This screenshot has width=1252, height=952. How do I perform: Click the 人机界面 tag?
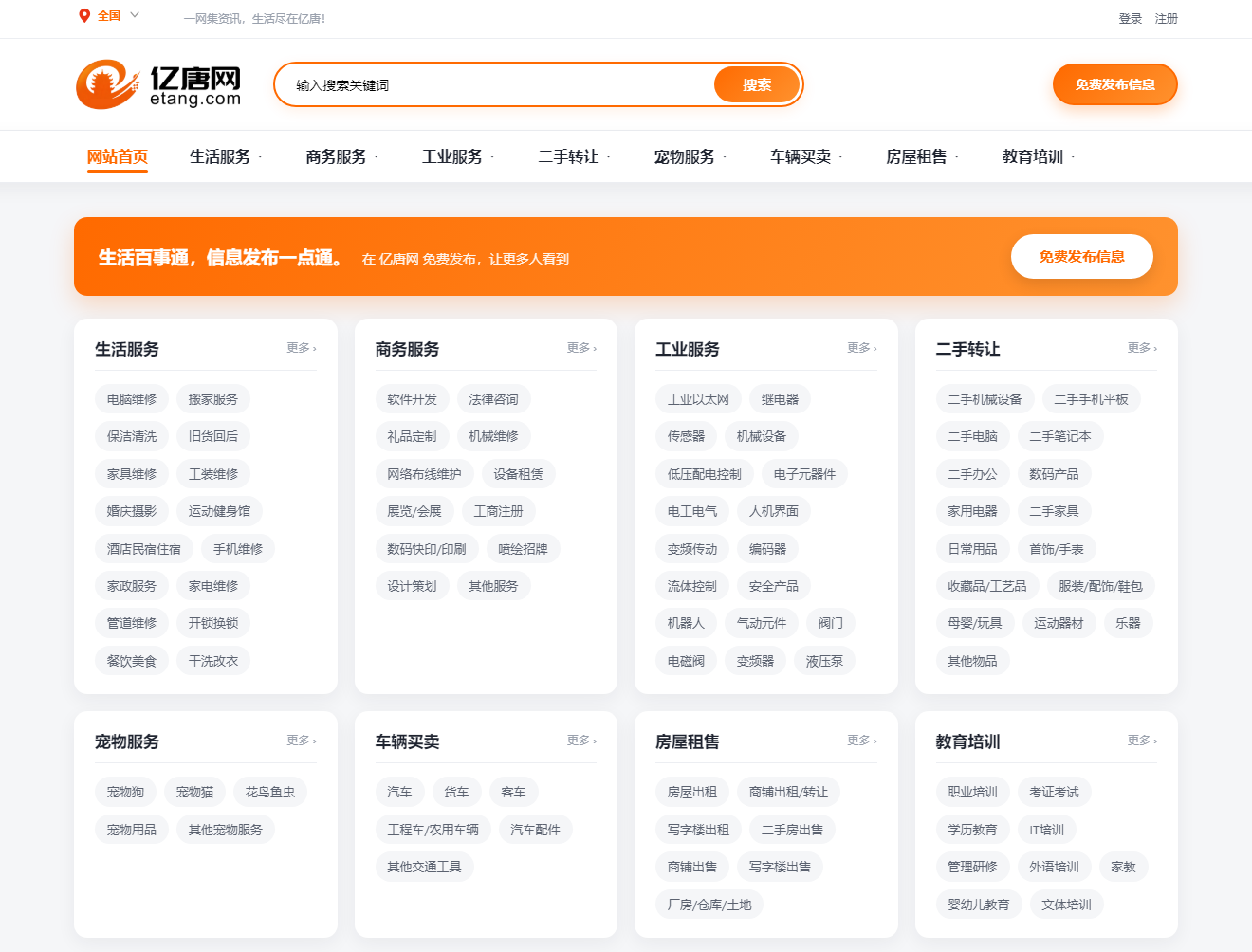[774, 511]
